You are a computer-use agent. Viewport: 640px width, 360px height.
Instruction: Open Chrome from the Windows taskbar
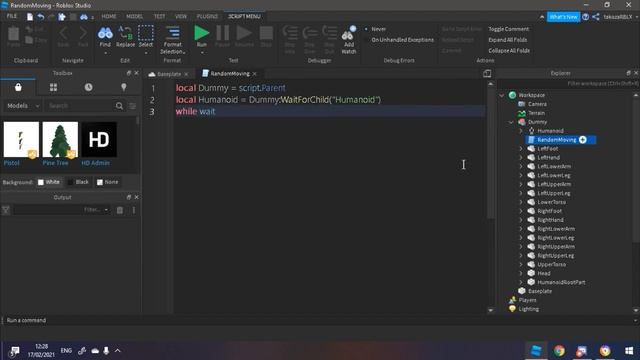point(559,351)
